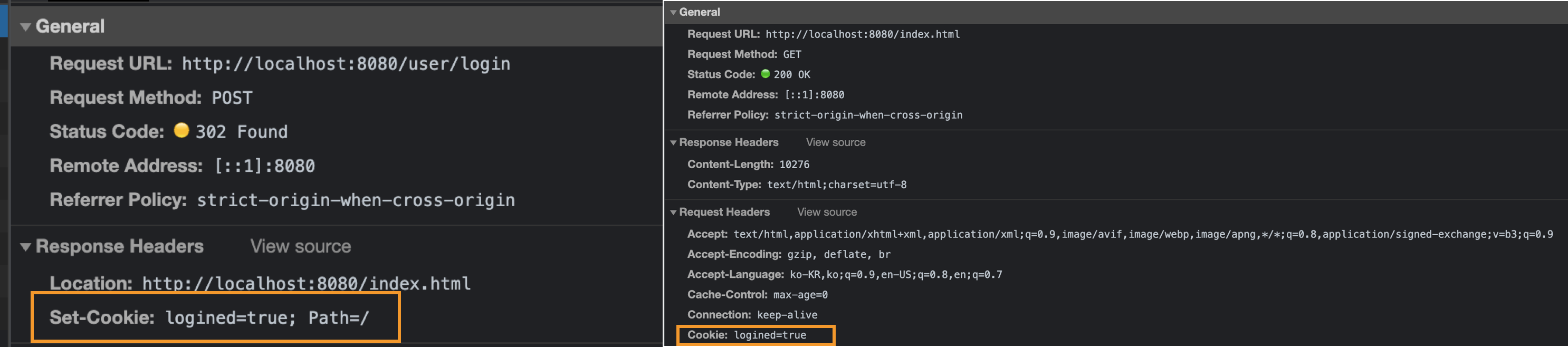Viewport: 1568px width, 347px height.
Task: Select the Accept-Language header value
Action: pos(896,274)
